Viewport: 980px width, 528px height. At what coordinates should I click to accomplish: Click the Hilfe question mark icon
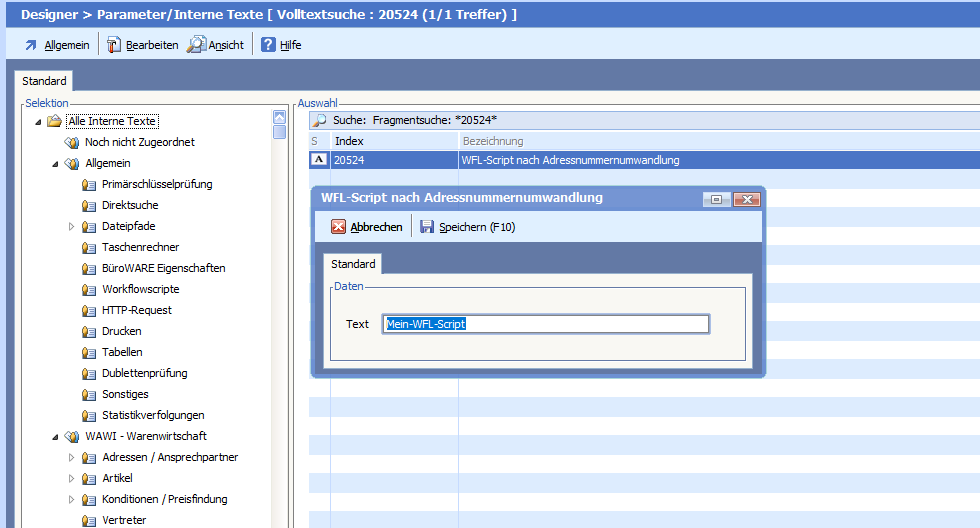(268, 44)
